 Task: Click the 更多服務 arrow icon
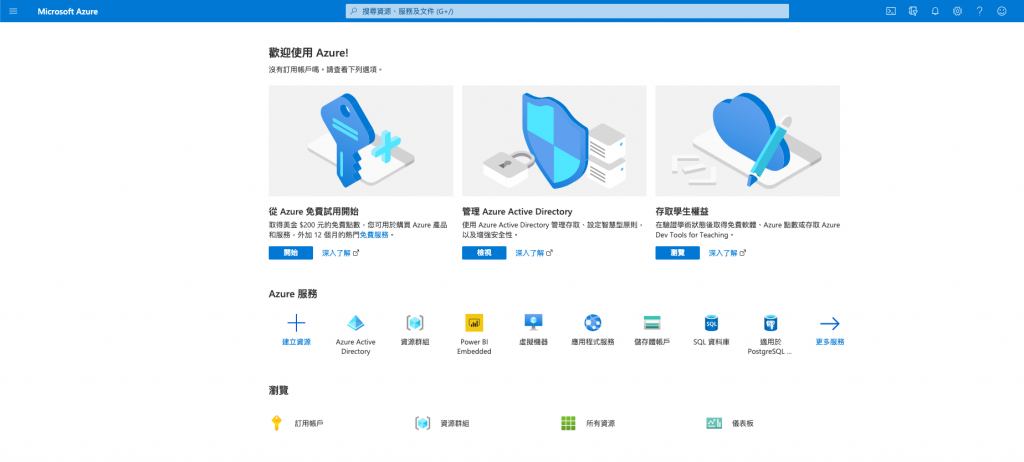[x=830, y=323]
